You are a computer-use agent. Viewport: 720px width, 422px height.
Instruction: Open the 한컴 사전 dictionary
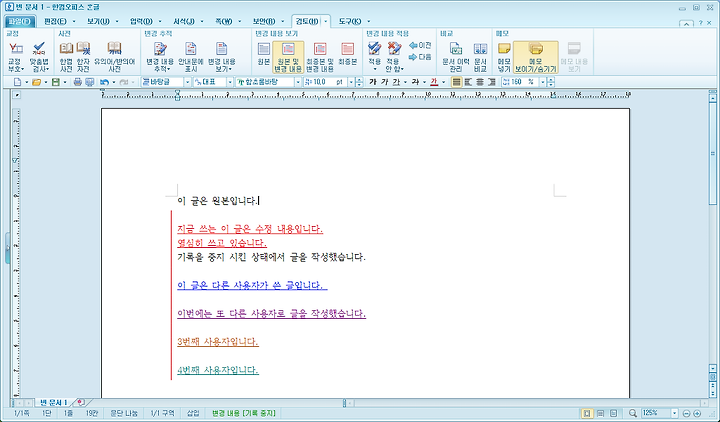(66, 57)
